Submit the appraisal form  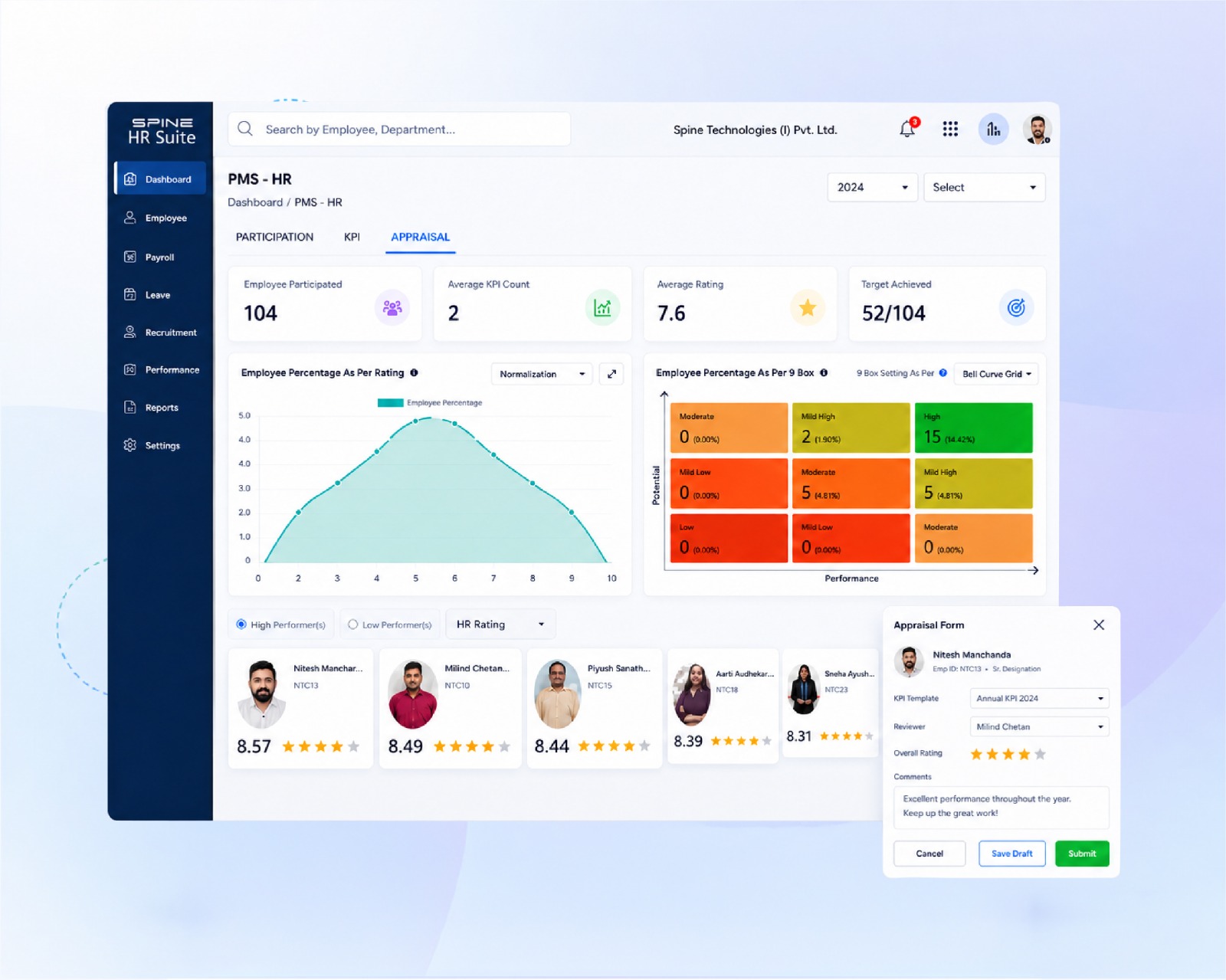1082,854
